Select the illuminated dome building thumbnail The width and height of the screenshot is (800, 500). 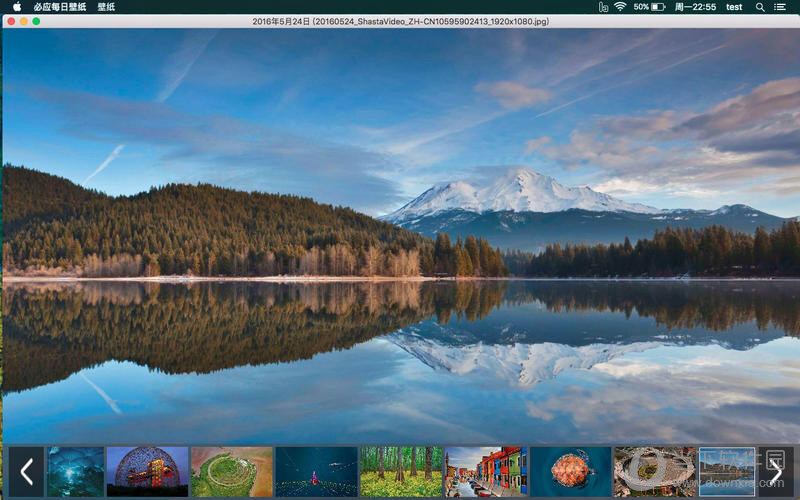coord(147,471)
